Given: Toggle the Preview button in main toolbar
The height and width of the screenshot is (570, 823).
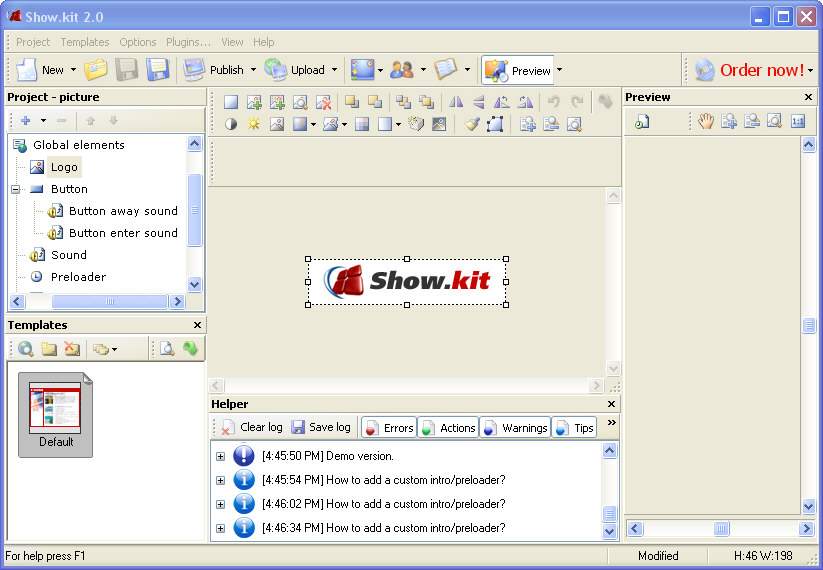Looking at the screenshot, I should (x=518, y=70).
